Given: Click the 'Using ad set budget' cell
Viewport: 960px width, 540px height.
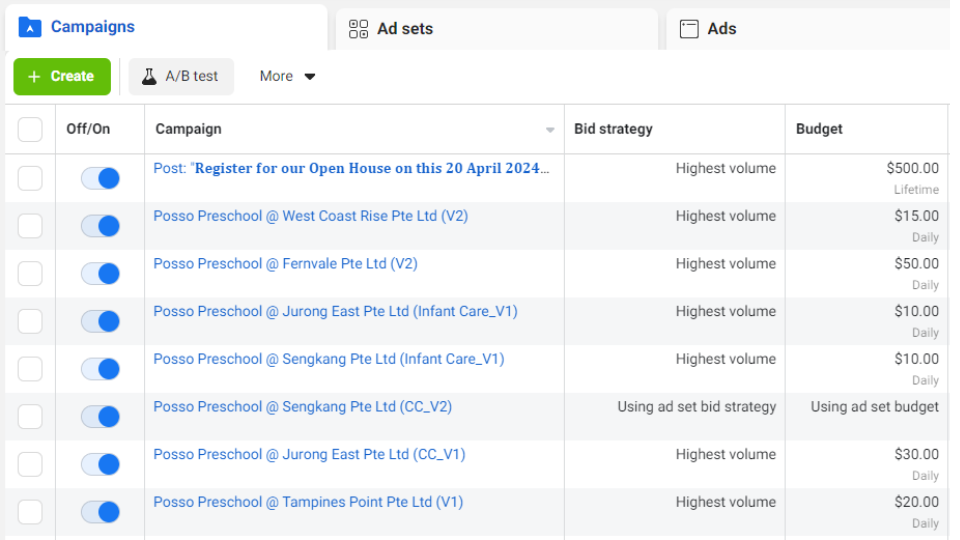Looking at the screenshot, I should tap(874, 407).
